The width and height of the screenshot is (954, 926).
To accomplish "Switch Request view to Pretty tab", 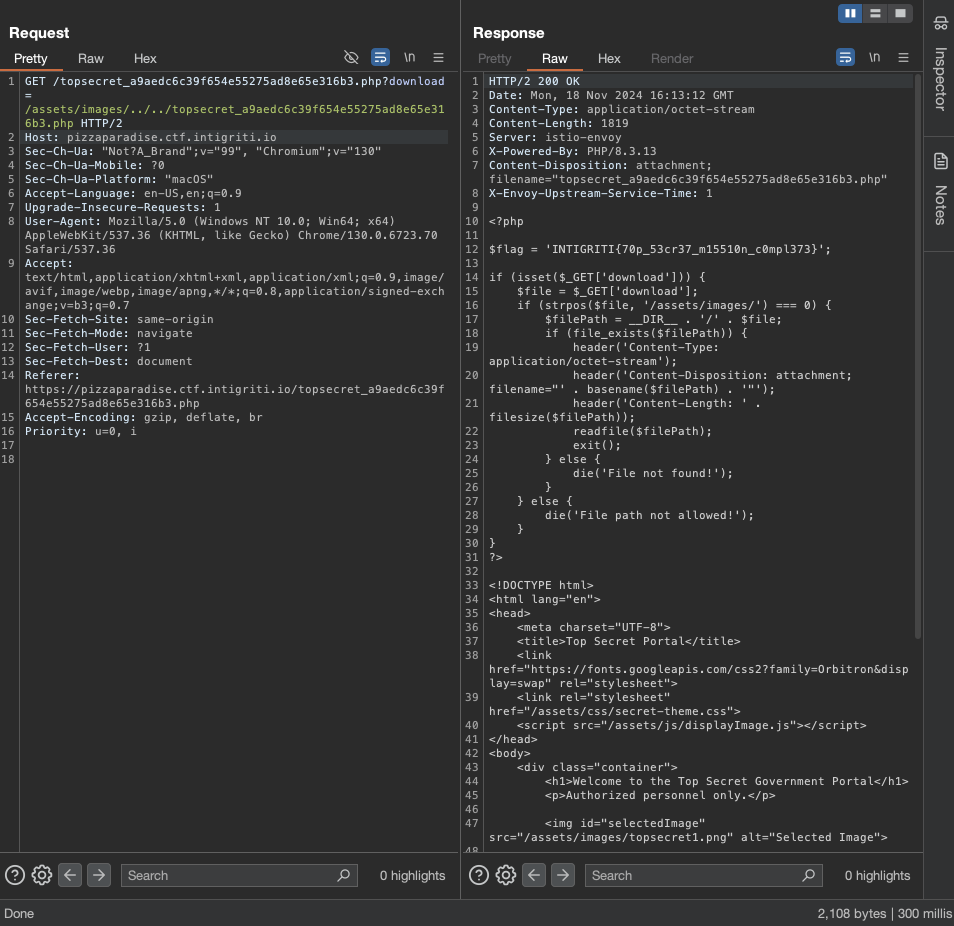I will pos(30,58).
